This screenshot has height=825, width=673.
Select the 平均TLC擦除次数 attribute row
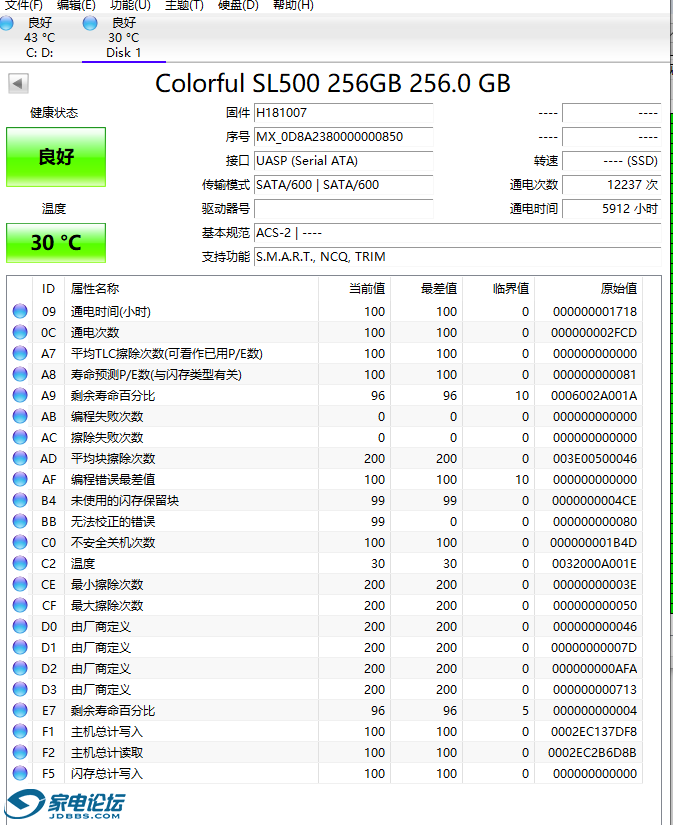[x=325, y=354]
